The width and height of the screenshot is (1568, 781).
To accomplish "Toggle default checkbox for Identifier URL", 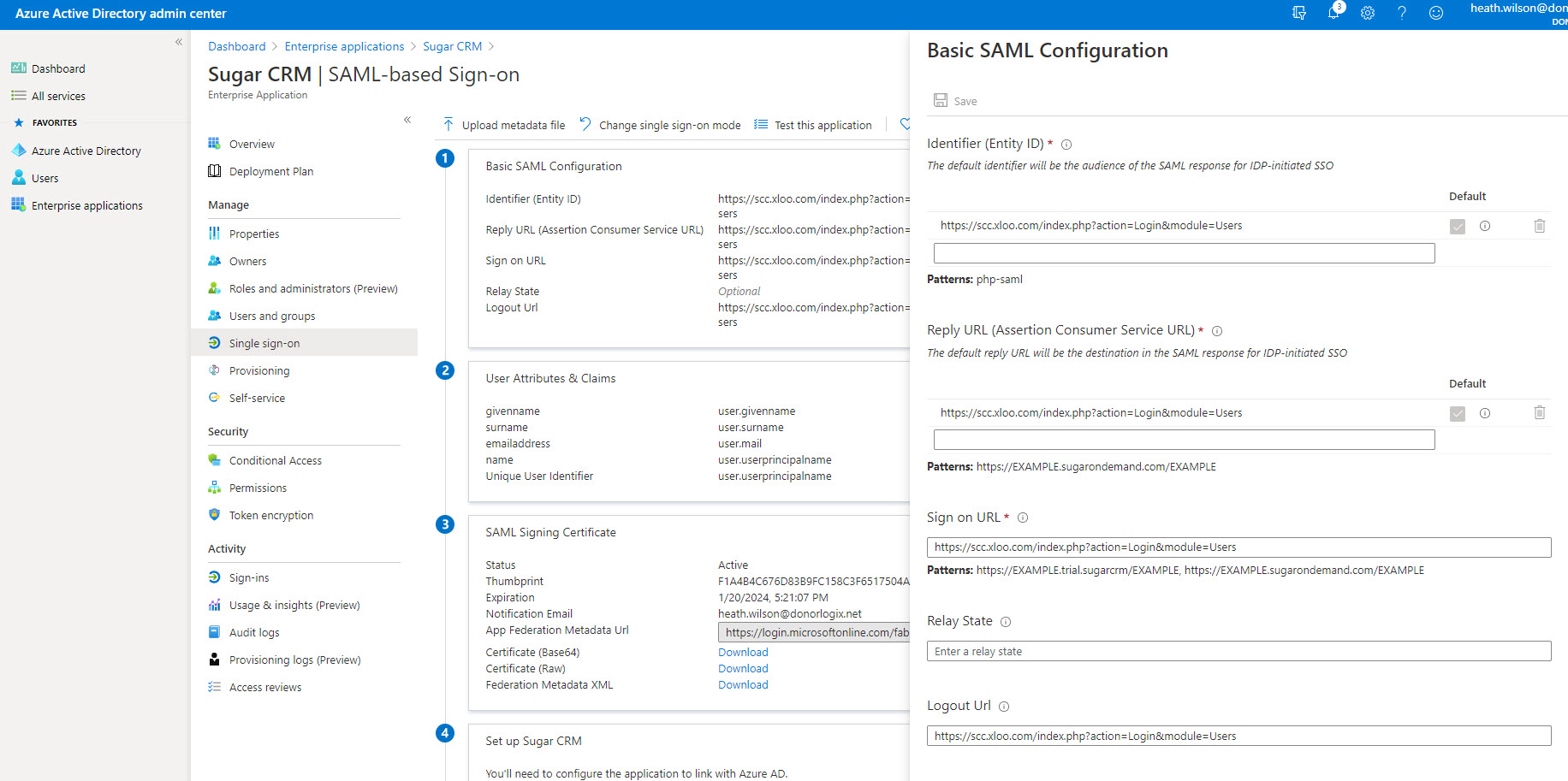I will [1458, 226].
